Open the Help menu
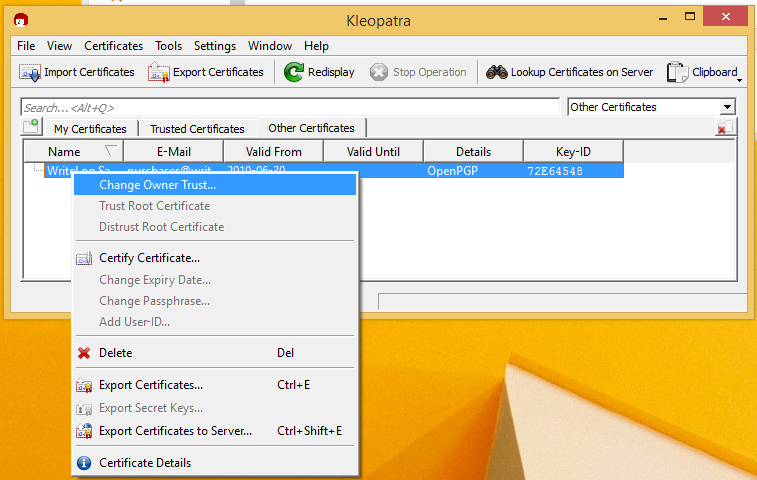This screenshot has width=757, height=480. click(x=316, y=46)
